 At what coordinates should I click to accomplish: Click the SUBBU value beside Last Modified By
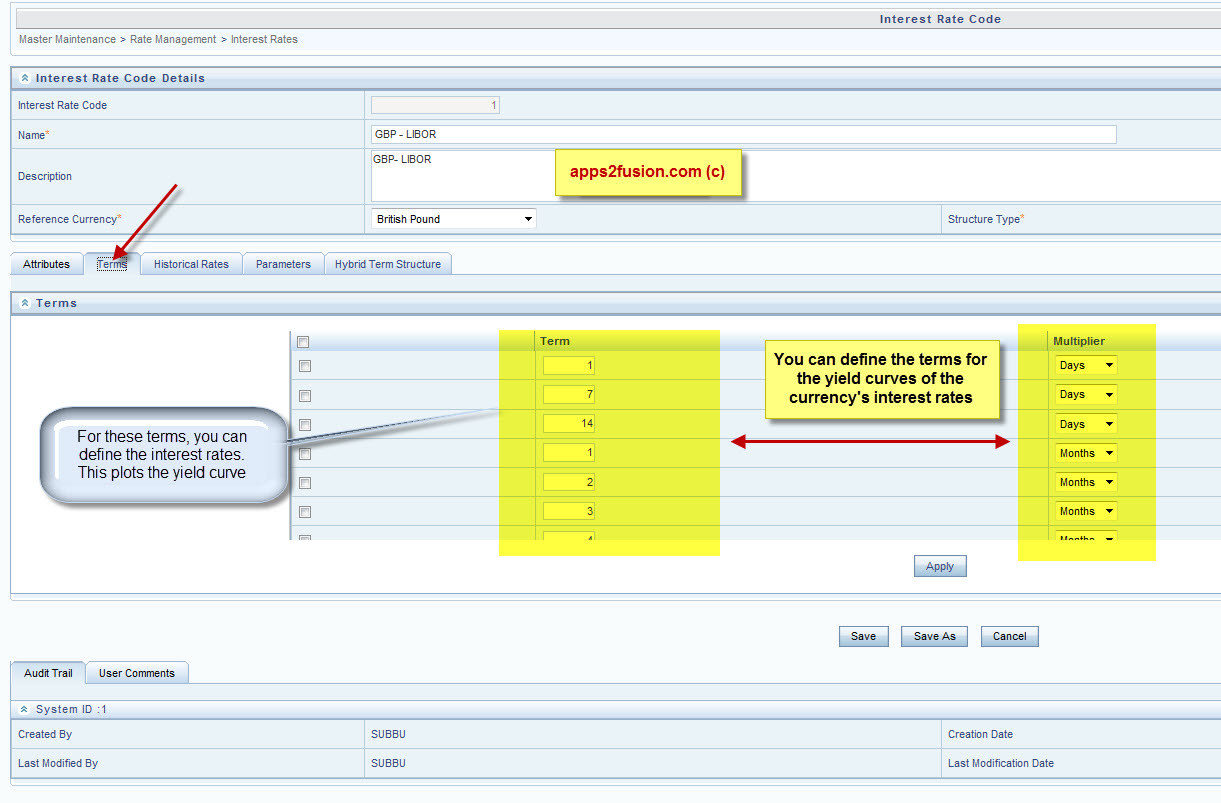388,763
